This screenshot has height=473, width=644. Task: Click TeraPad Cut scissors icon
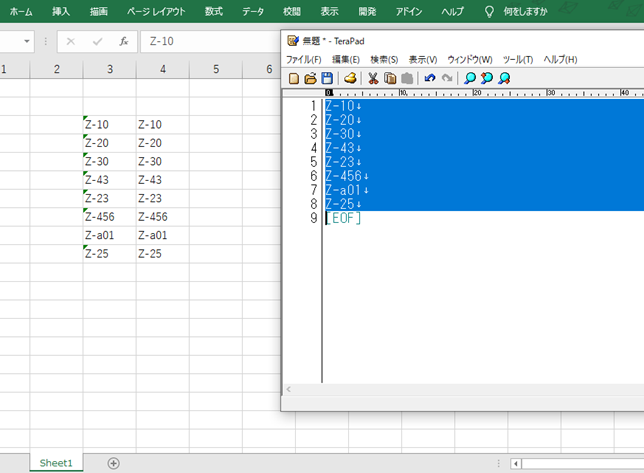pyautogui.click(x=373, y=78)
